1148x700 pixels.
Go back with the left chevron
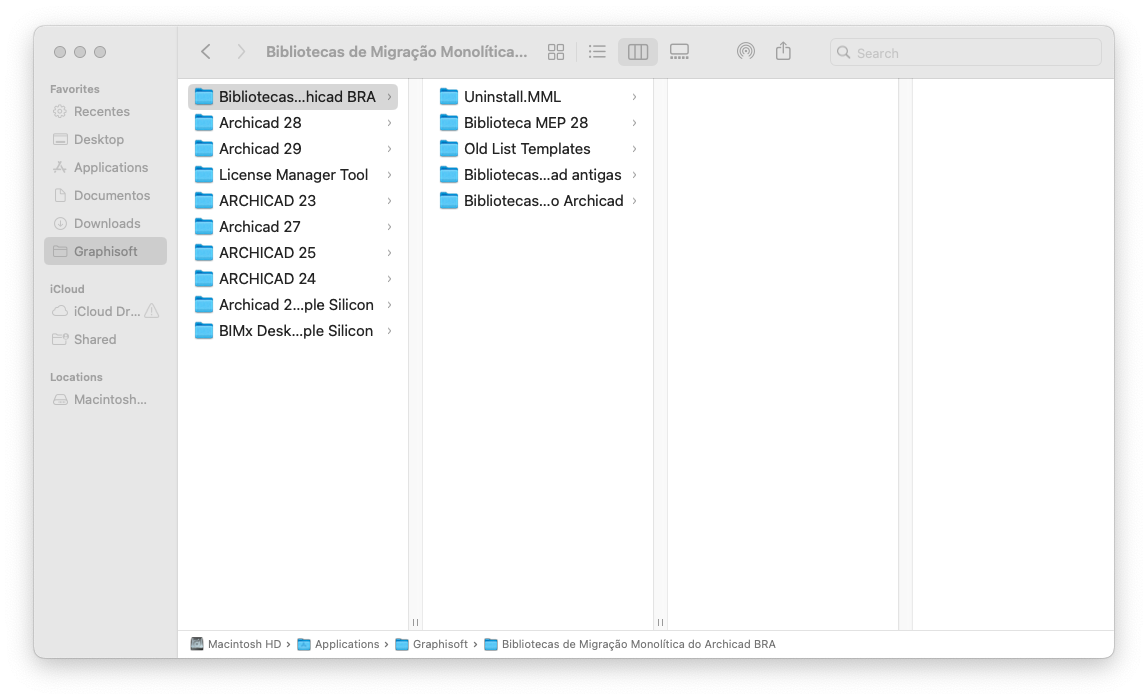206,51
